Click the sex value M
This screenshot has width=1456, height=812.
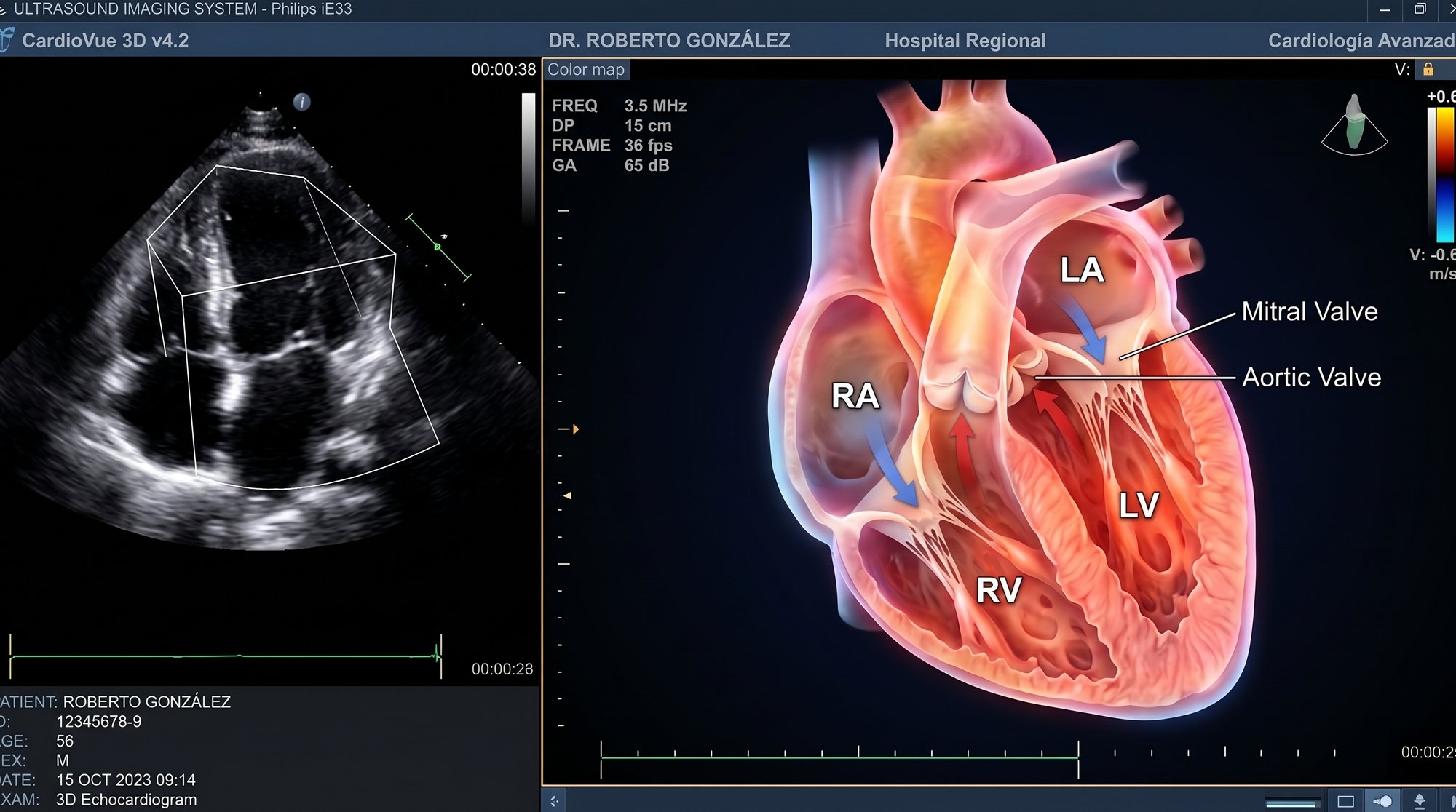coord(63,760)
